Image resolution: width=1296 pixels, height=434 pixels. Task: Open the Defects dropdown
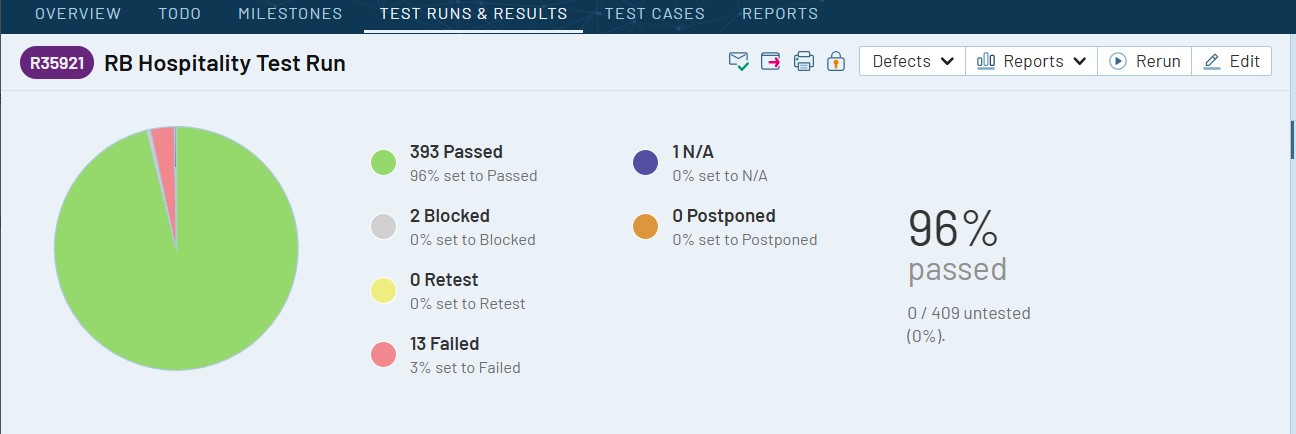[912, 61]
